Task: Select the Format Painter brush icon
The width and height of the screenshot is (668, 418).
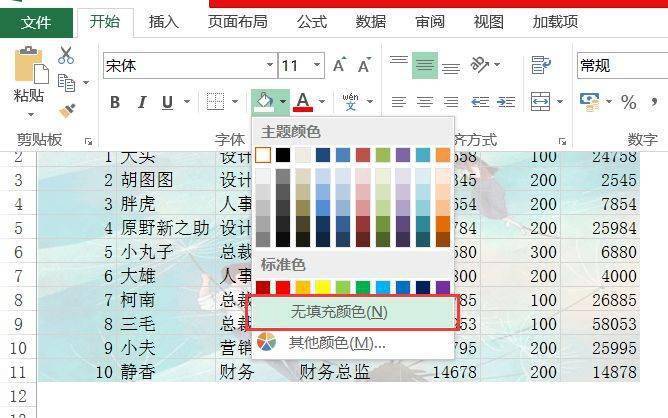Action: [67, 112]
